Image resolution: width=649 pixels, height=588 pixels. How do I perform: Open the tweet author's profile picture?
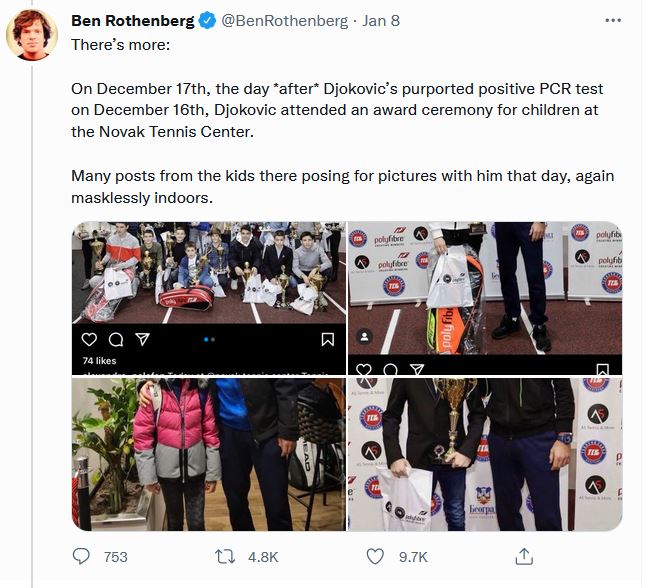click(32, 36)
